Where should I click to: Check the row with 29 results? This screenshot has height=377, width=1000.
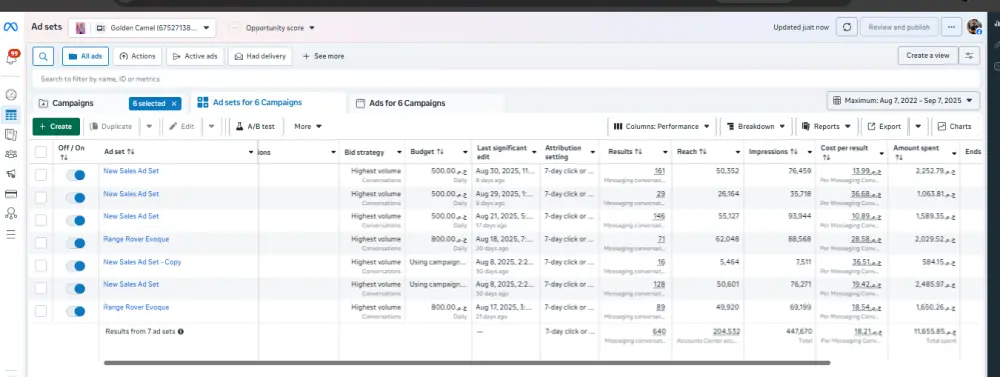(41, 198)
